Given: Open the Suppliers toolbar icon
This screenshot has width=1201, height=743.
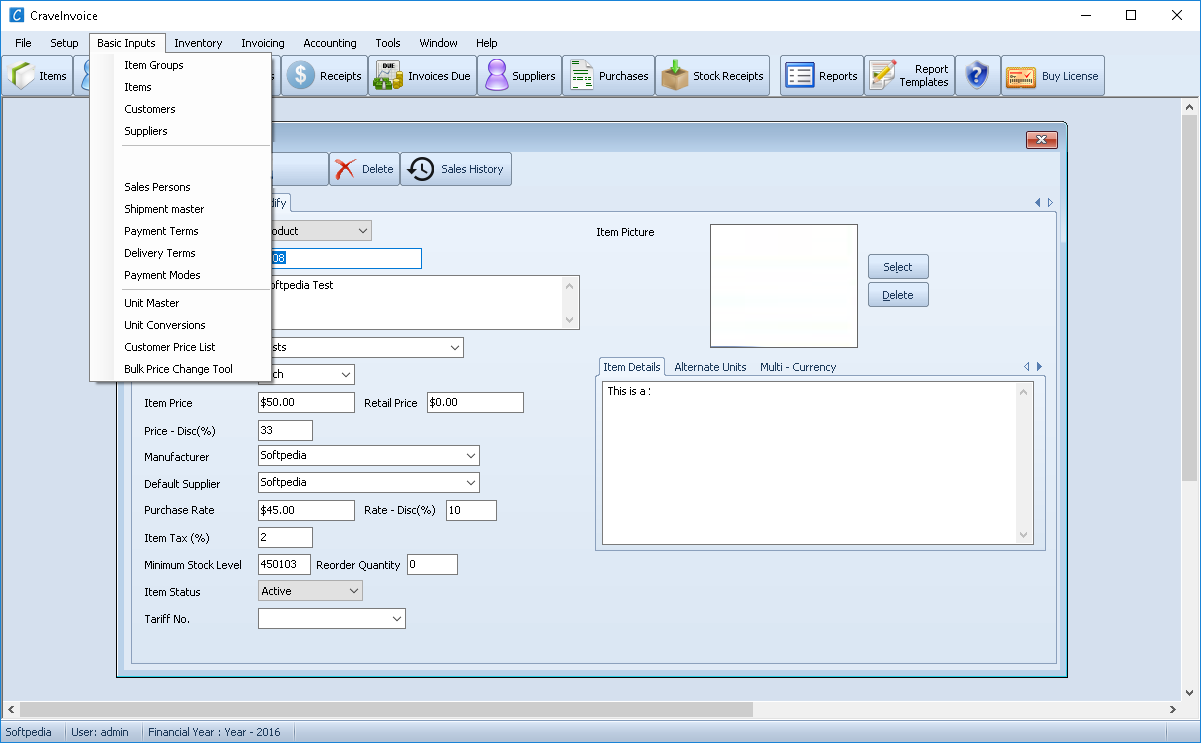Looking at the screenshot, I should pyautogui.click(x=518, y=76).
